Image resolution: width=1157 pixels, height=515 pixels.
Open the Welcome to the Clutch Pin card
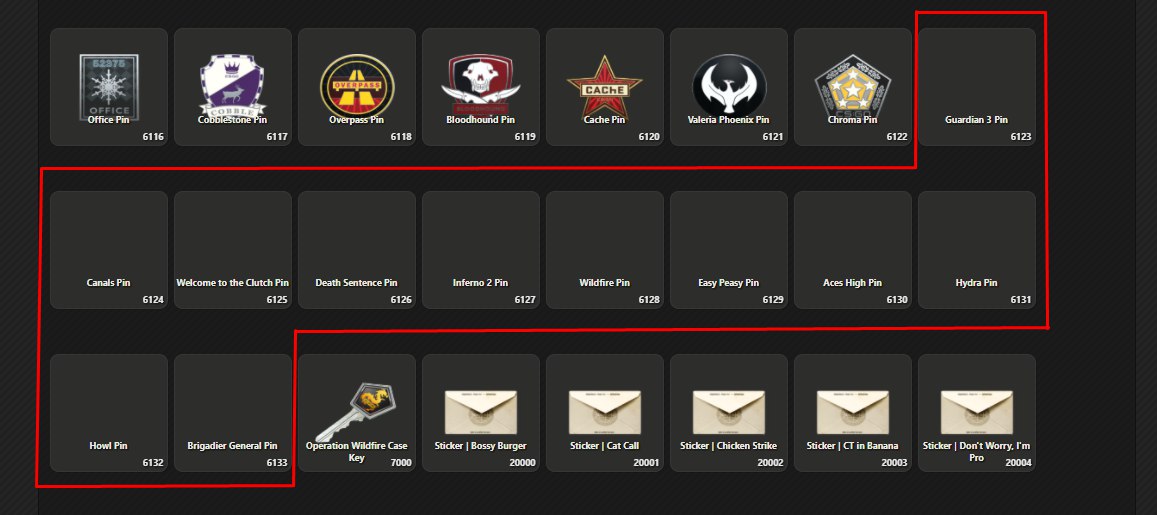coord(232,250)
